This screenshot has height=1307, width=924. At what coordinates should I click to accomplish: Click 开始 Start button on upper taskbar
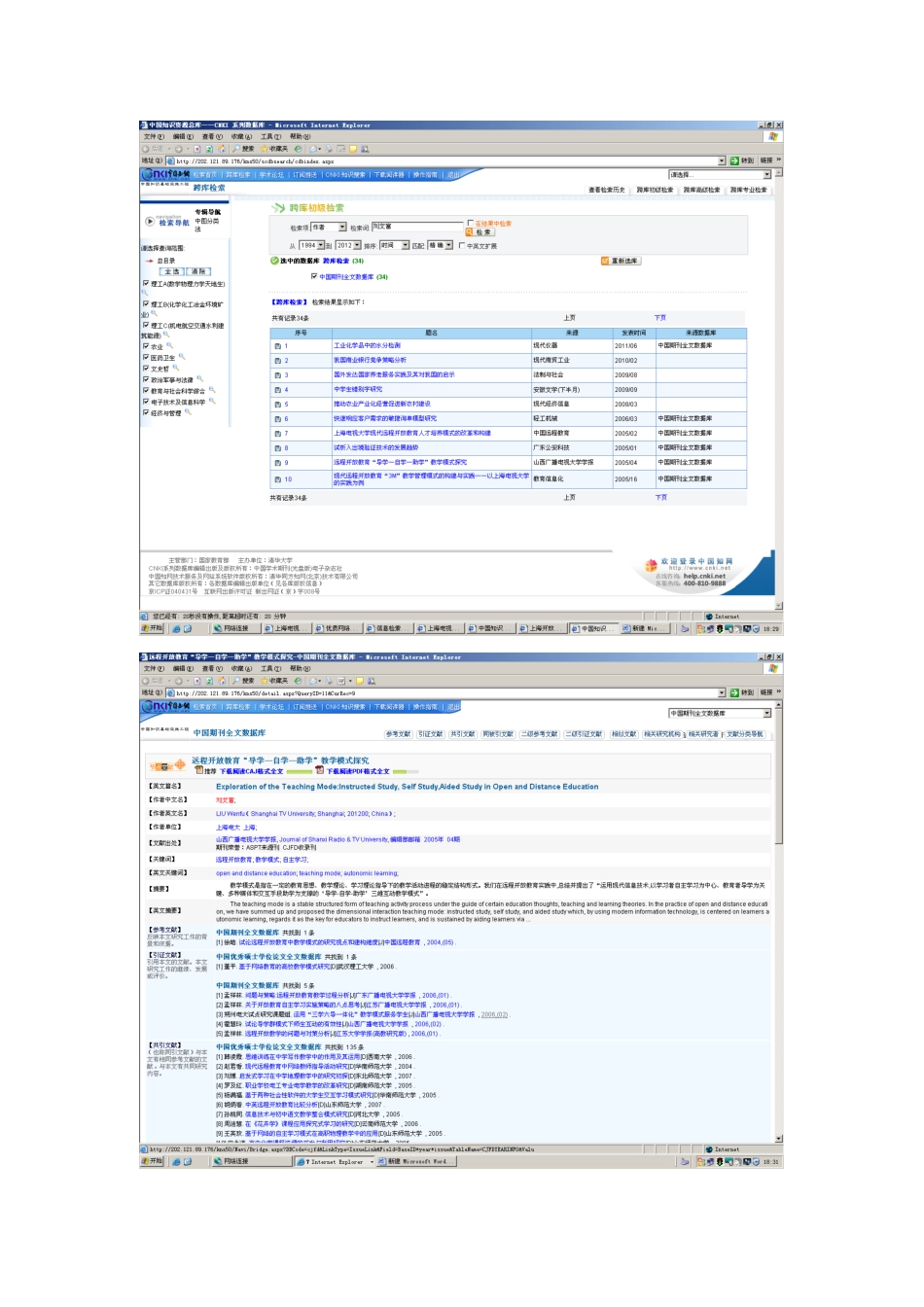154,629
